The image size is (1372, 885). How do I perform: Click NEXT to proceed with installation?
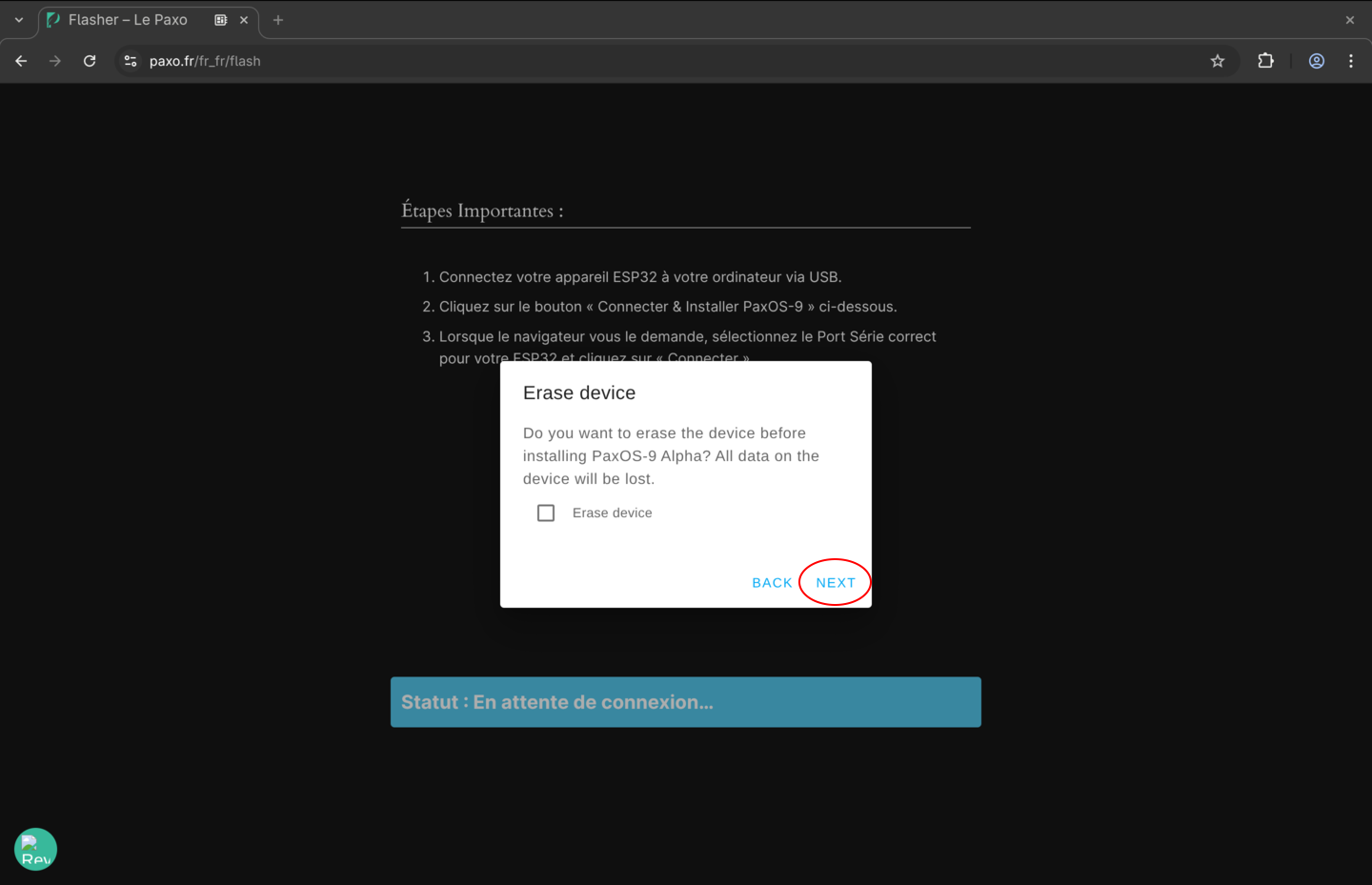835,582
